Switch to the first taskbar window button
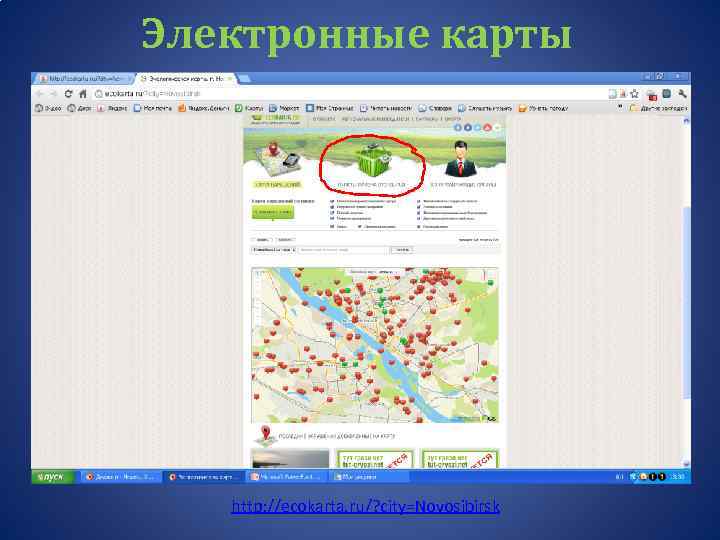Image resolution: width=720 pixels, height=540 pixels. coord(121,477)
